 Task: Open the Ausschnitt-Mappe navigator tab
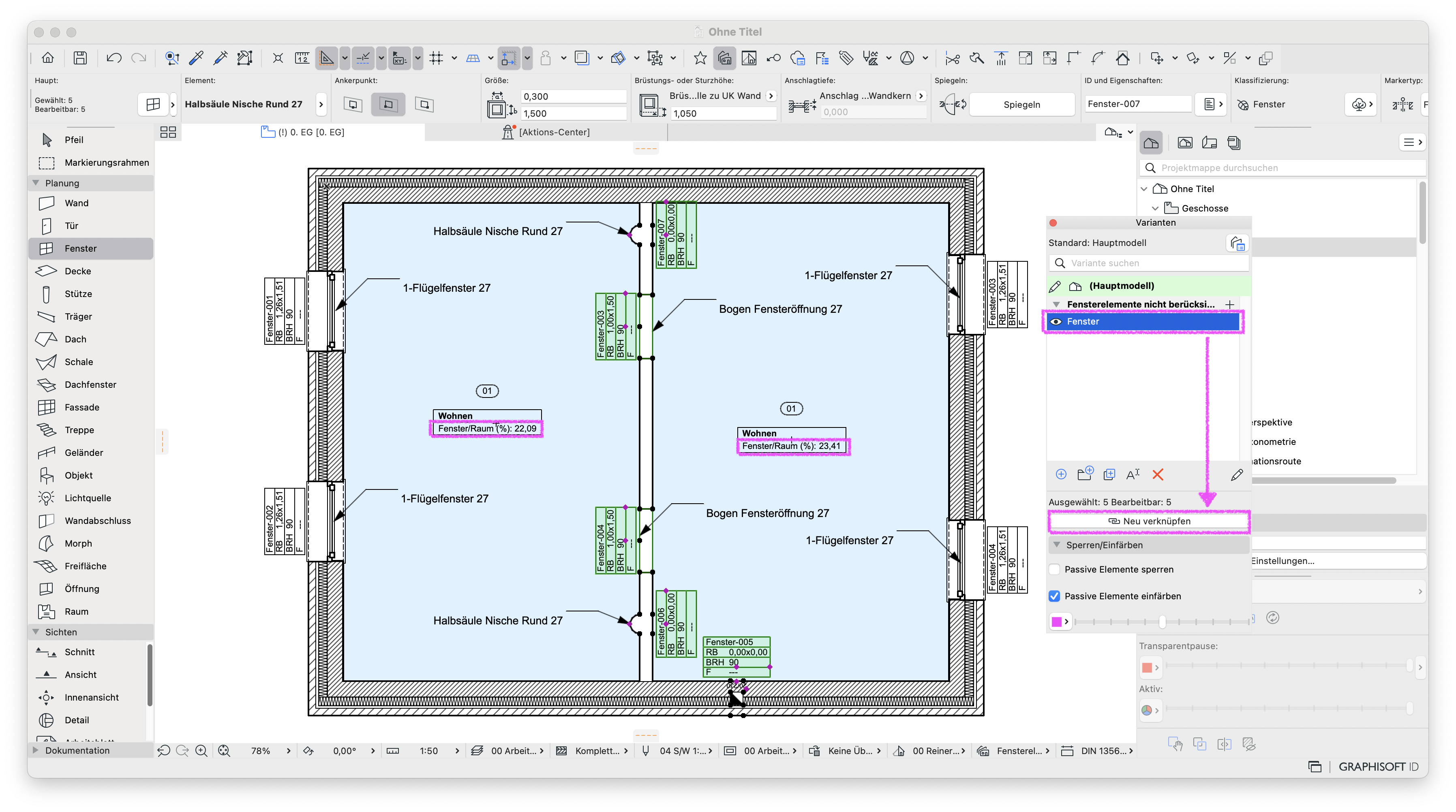pyautogui.click(x=1185, y=142)
